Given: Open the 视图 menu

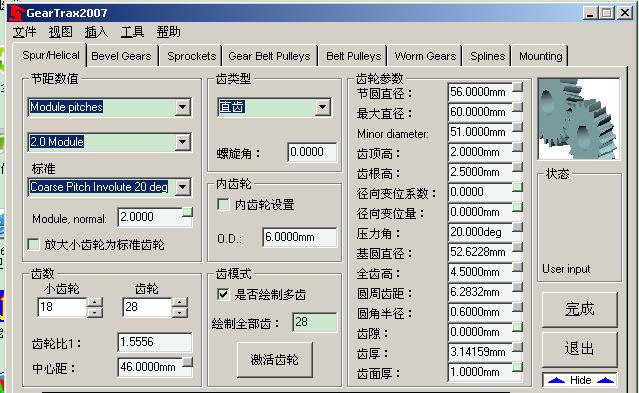Looking at the screenshot, I should [x=60, y=32].
